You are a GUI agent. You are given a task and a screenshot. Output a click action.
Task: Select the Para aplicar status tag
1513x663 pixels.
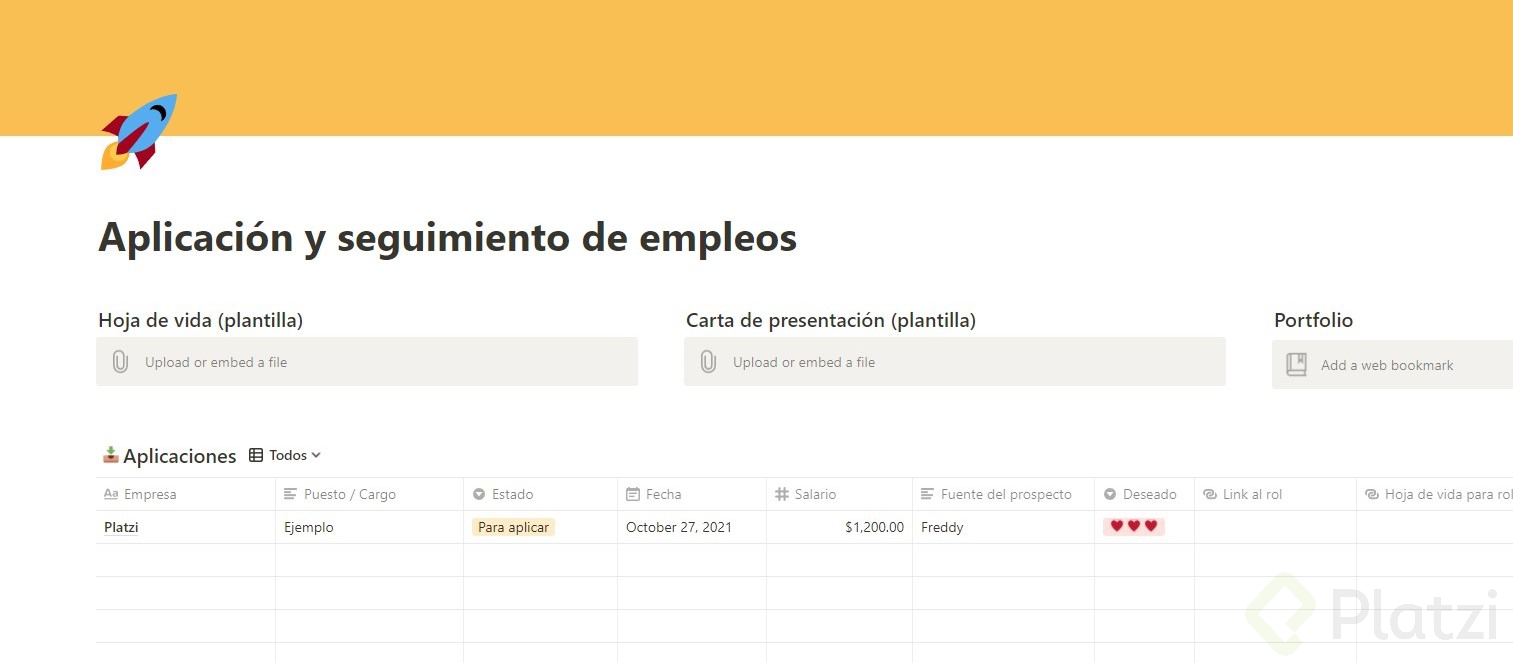coord(513,527)
